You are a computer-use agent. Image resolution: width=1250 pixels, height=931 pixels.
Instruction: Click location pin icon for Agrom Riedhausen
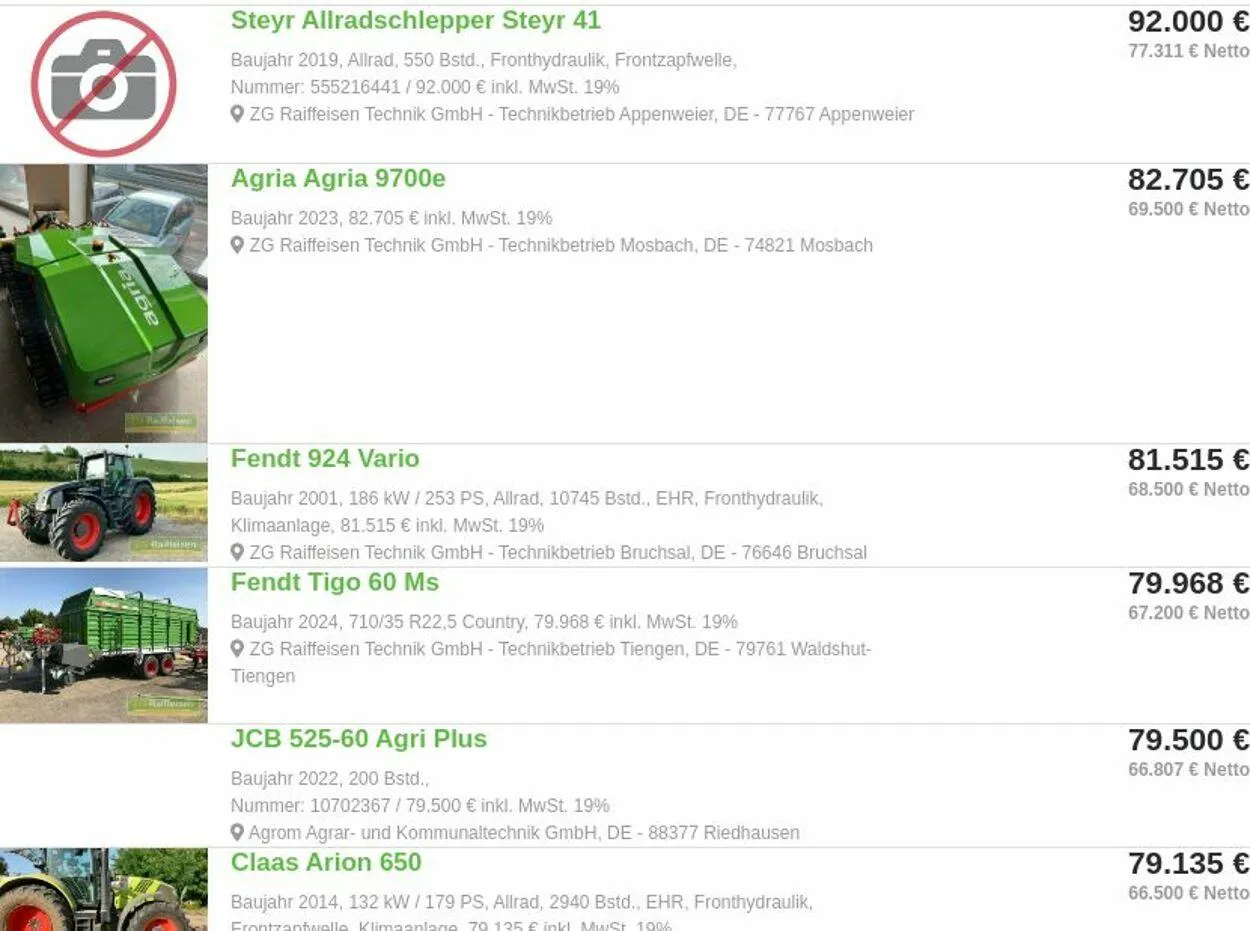click(237, 832)
